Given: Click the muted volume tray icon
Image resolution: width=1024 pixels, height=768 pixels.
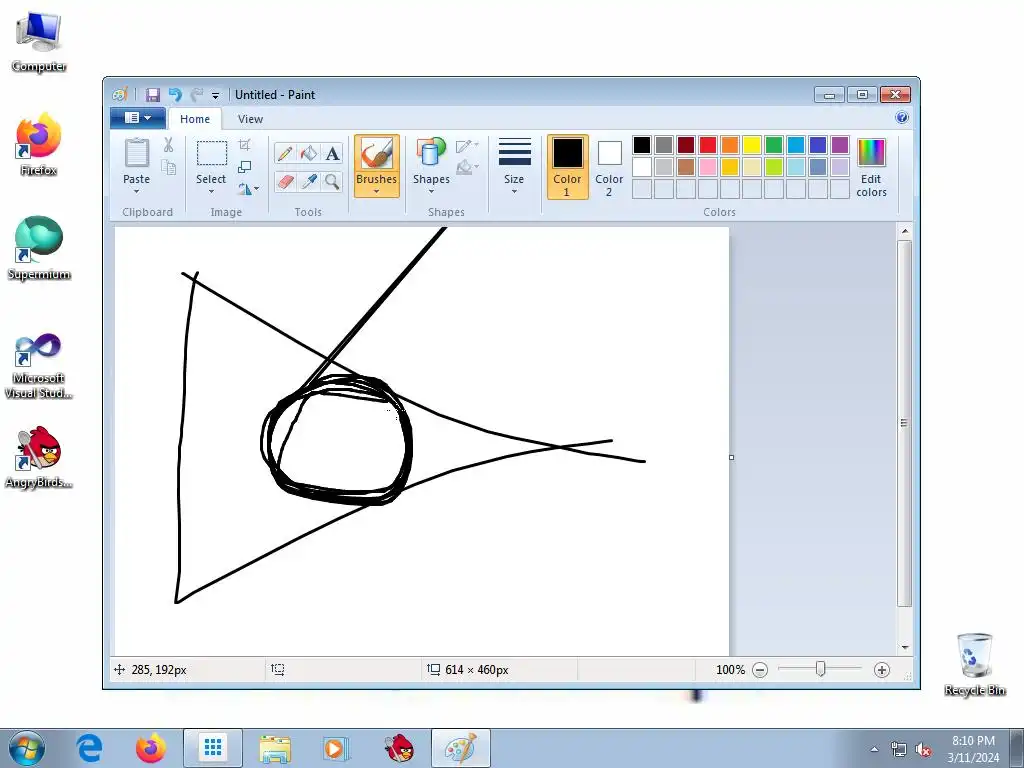Looking at the screenshot, I should coord(923,750).
